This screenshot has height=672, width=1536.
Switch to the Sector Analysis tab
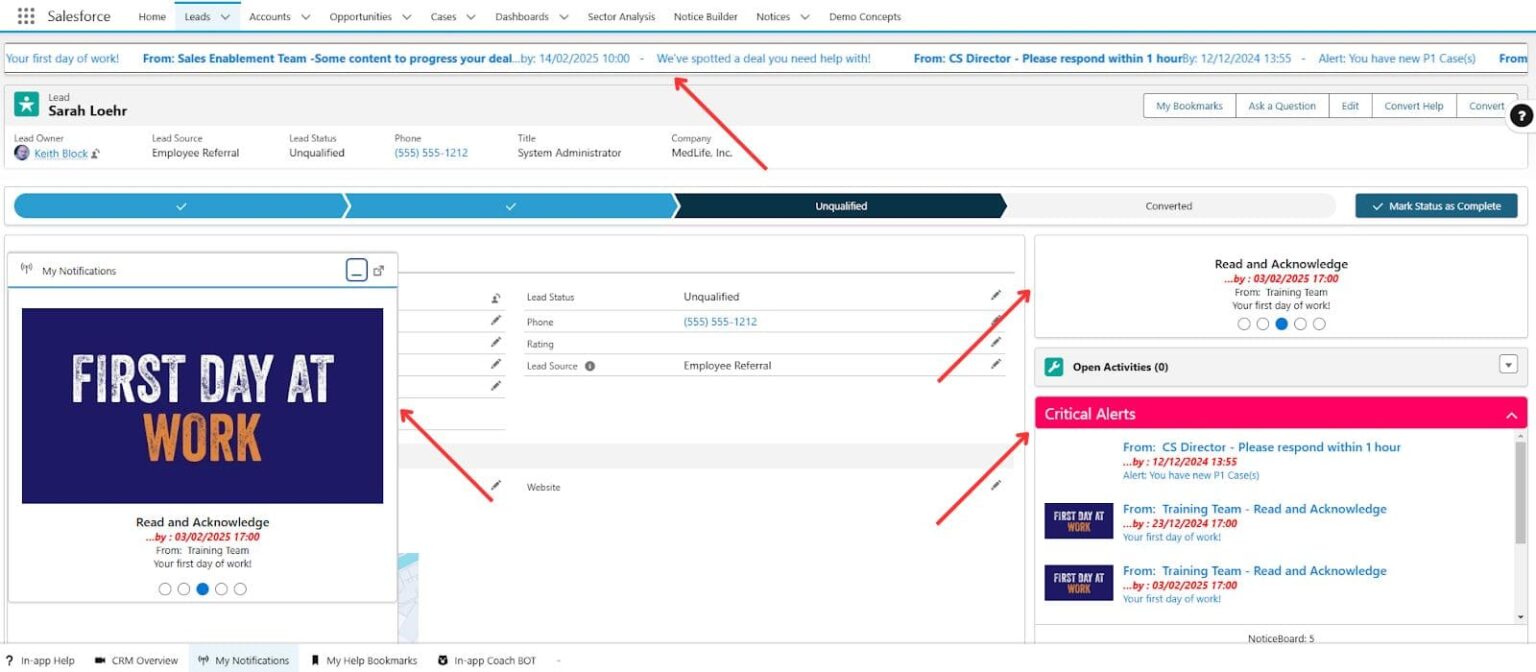621,16
